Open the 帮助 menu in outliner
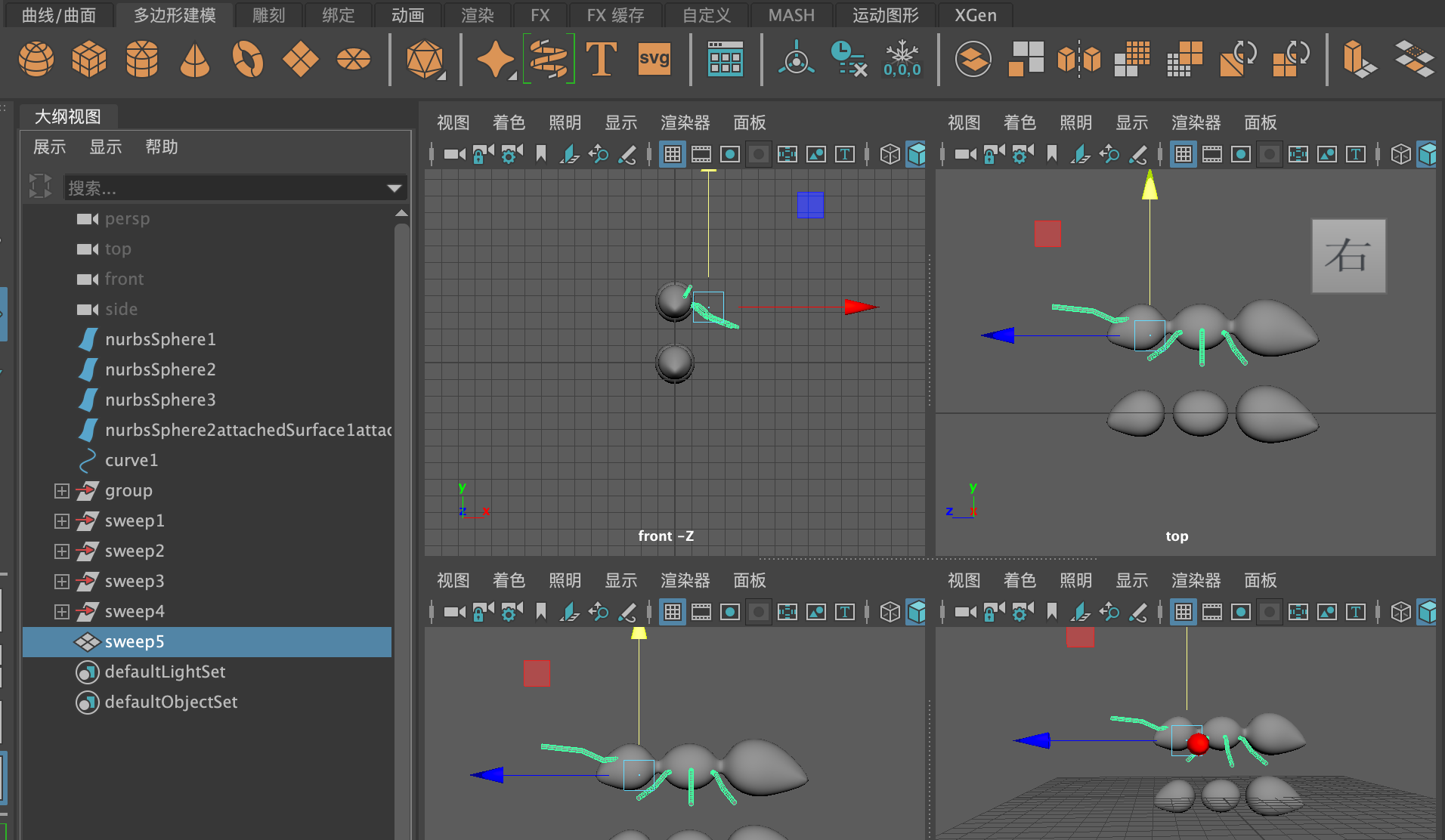 pos(161,147)
